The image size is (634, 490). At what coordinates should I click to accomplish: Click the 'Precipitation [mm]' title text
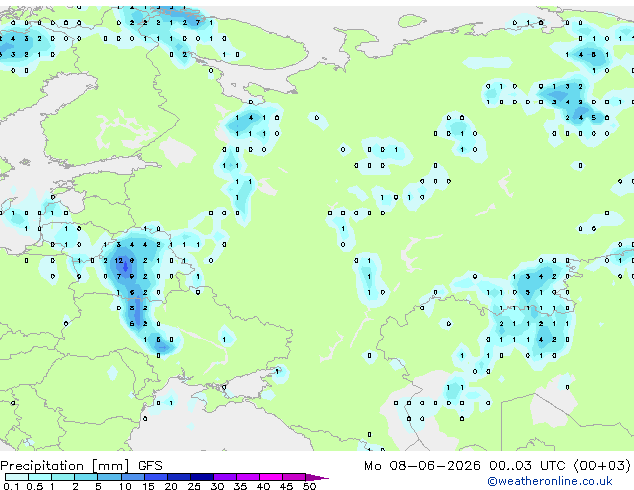click(x=65, y=466)
